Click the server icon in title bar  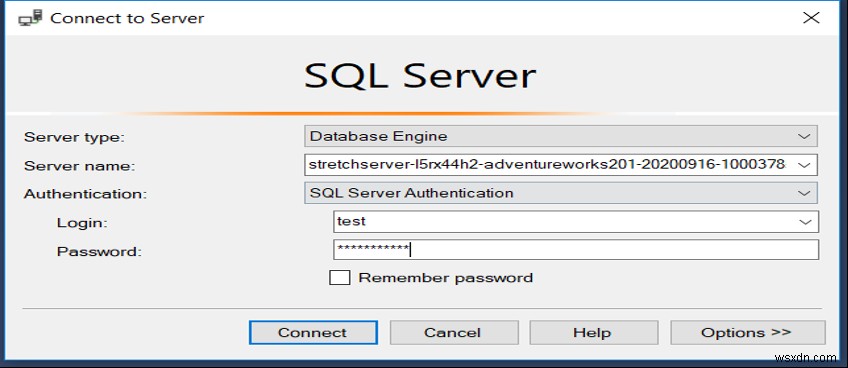click(30, 18)
